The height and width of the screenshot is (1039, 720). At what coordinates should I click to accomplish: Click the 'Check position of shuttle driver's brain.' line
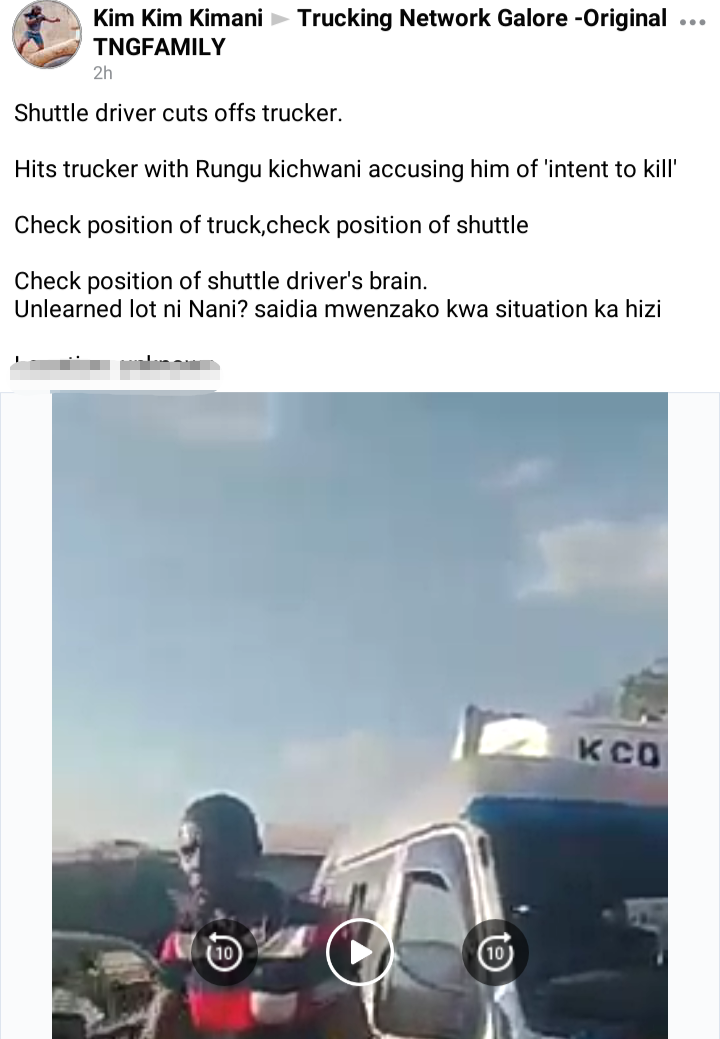point(221,281)
